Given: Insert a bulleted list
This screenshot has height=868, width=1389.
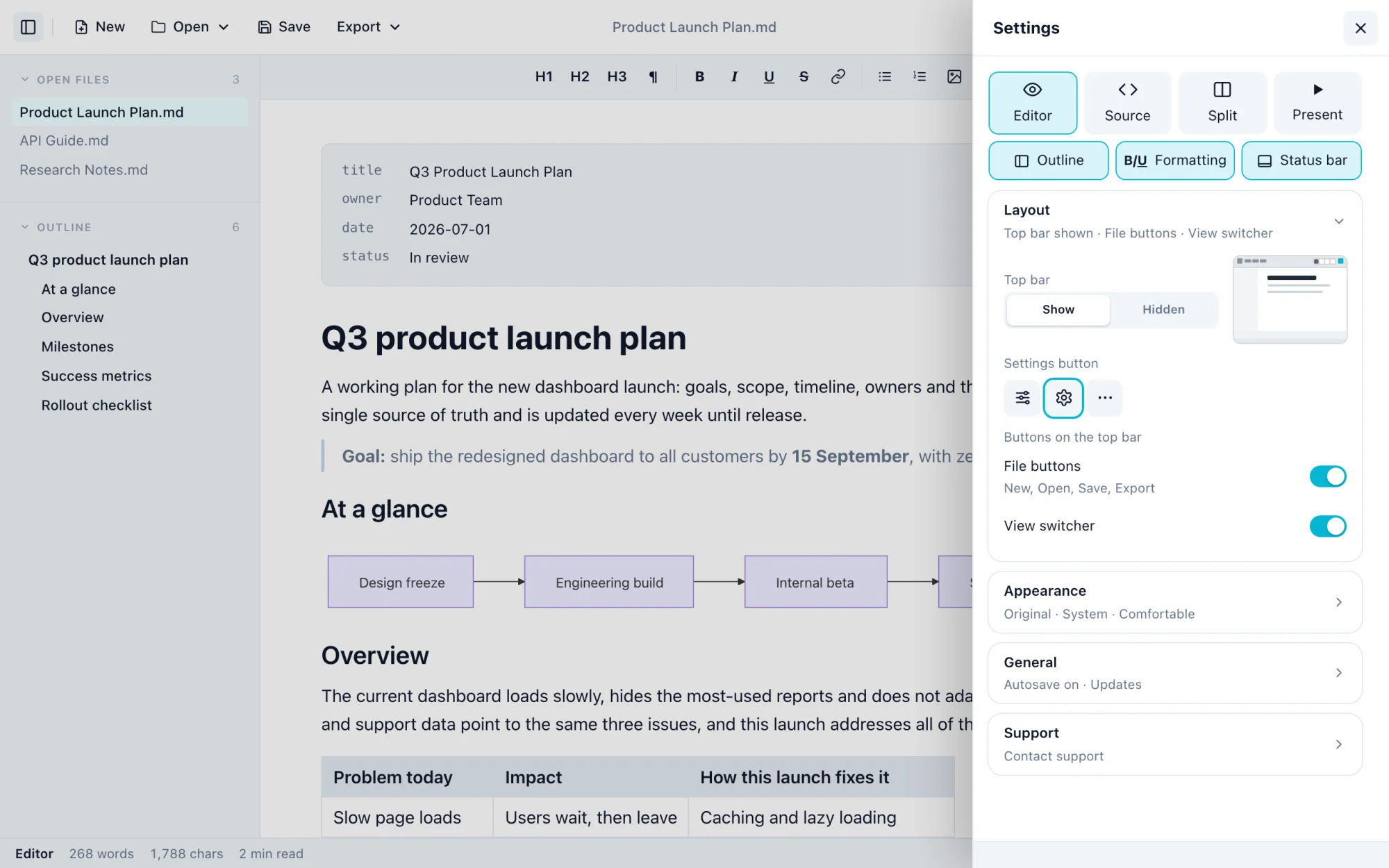Looking at the screenshot, I should click(885, 76).
